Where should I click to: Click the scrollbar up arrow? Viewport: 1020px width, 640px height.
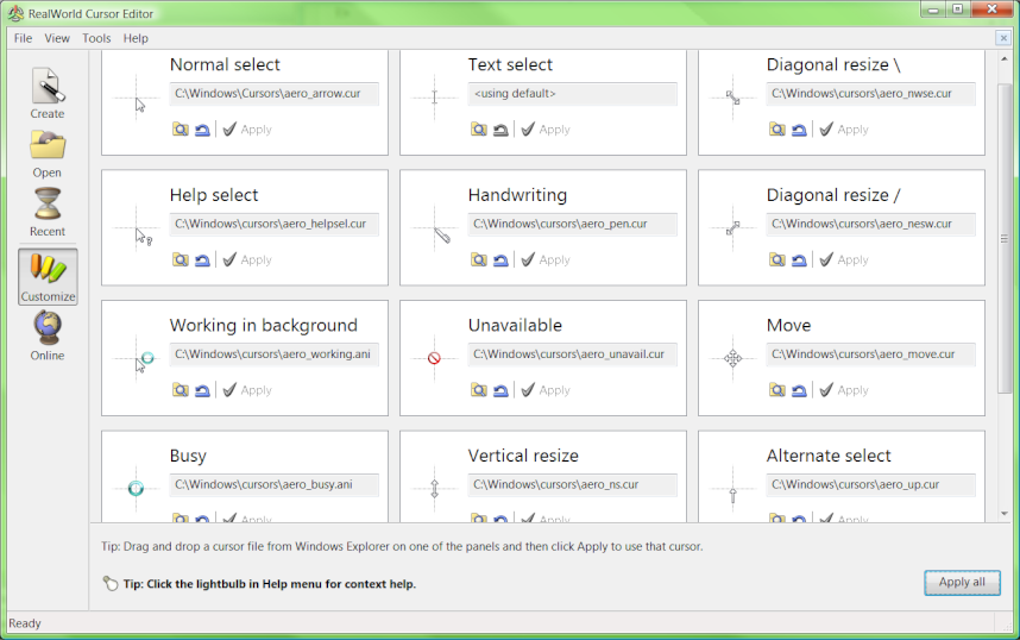tap(1004, 59)
